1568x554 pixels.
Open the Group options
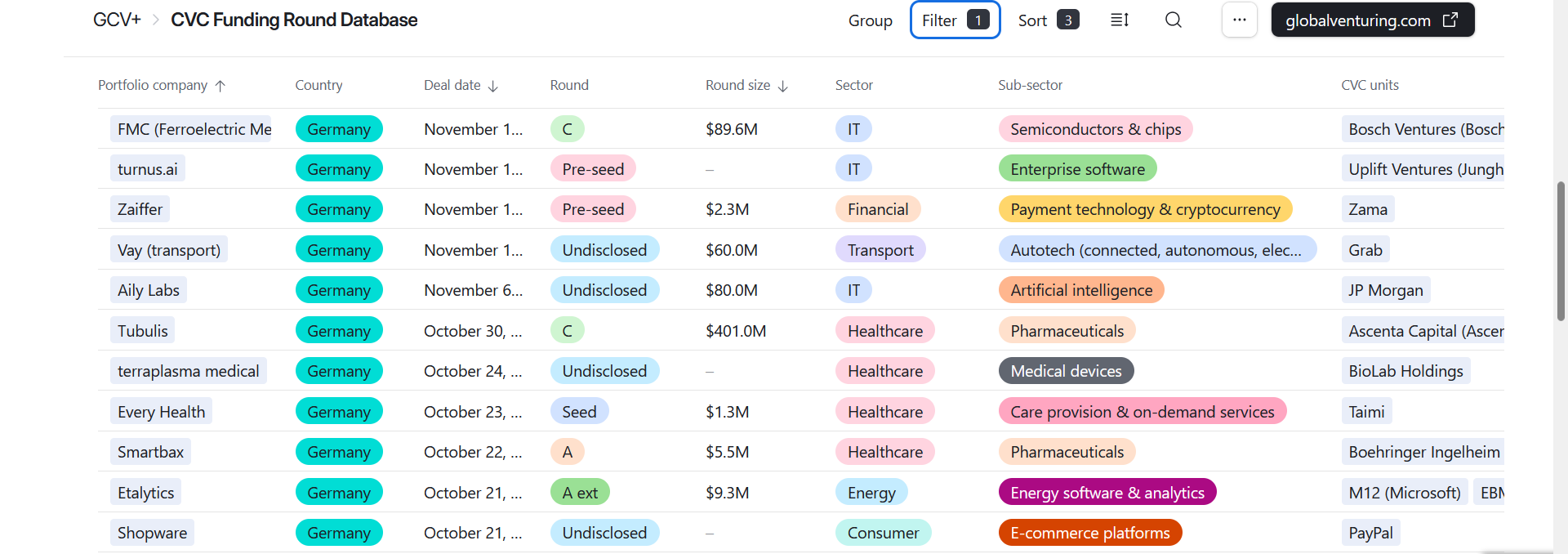tap(870, 20)
